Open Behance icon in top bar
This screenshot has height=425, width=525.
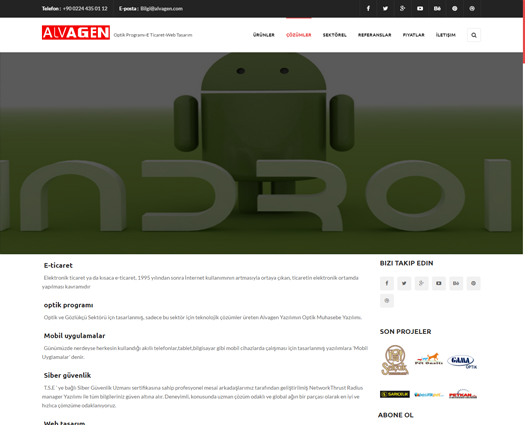click(x=437, y=8)
